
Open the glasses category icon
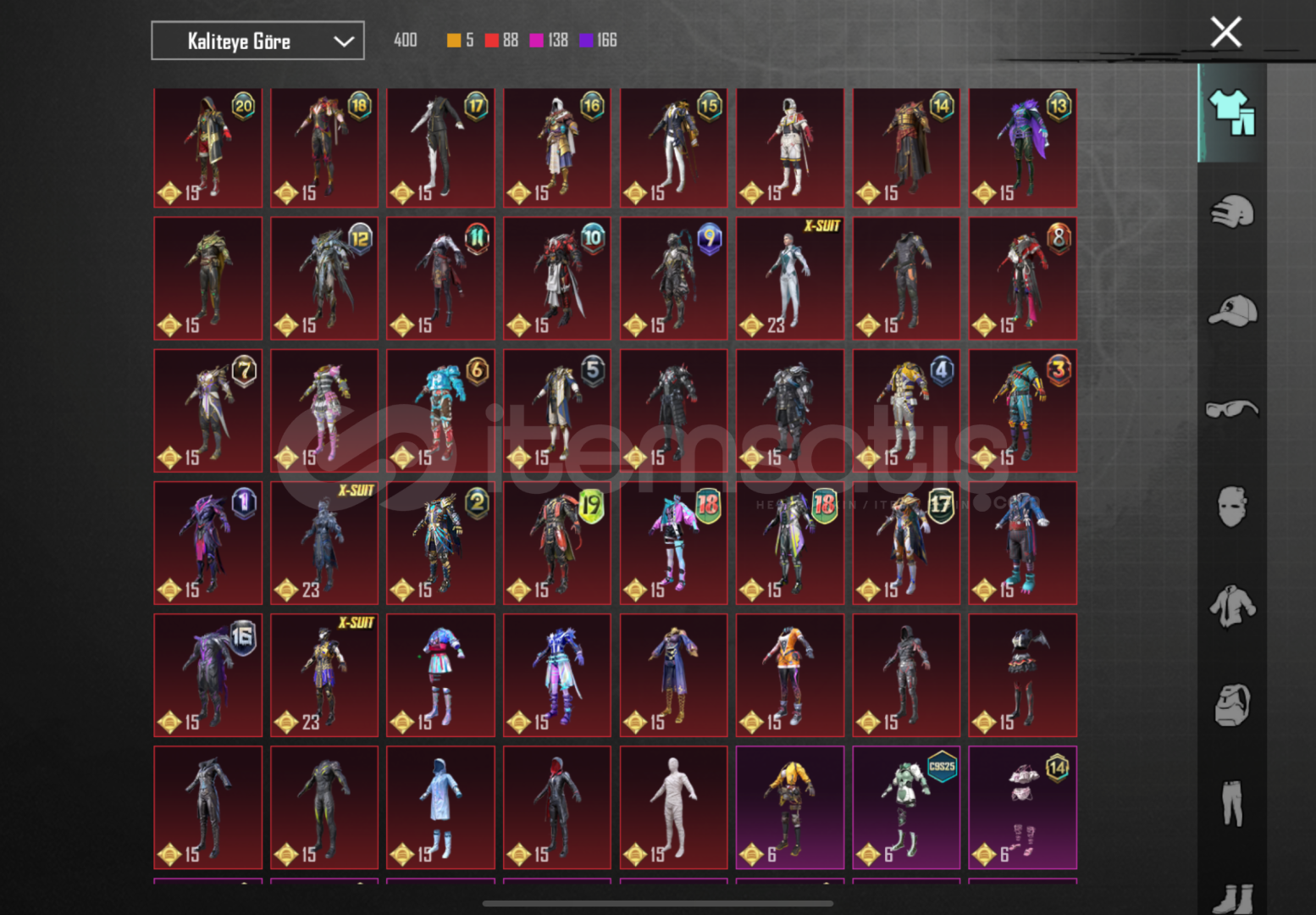point(1232,409)
